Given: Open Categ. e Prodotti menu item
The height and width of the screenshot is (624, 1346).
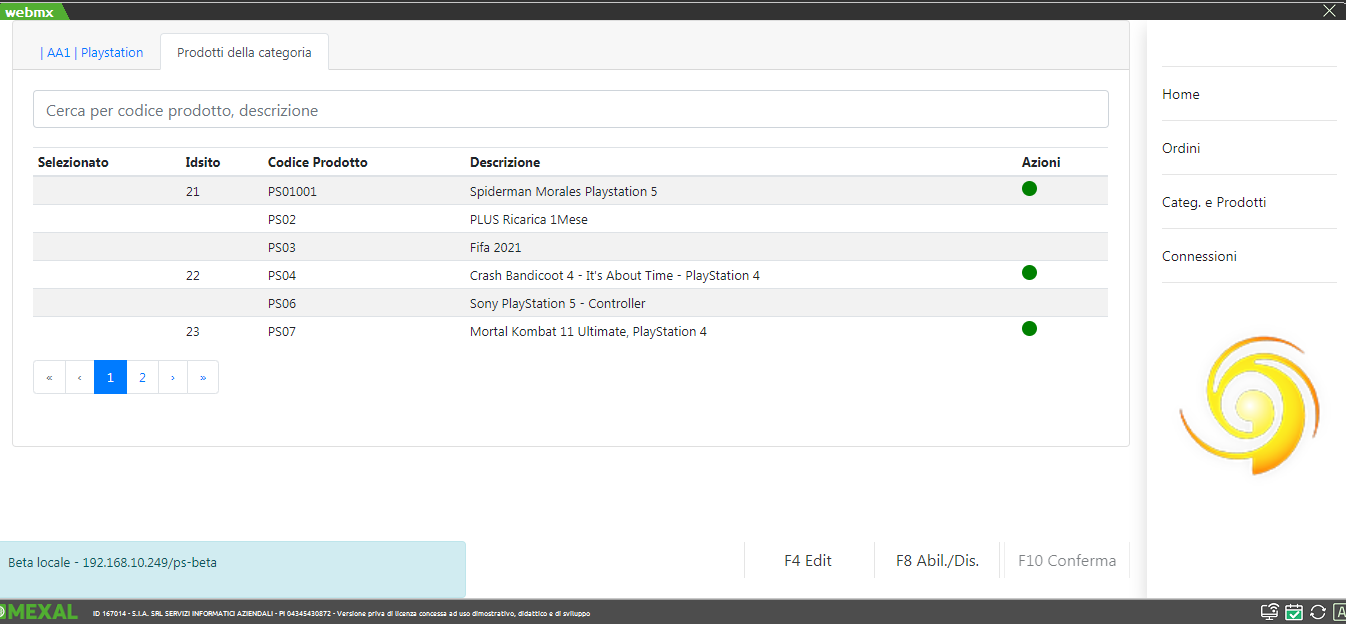Looking at the screenshot, I should coord(1214,202).
